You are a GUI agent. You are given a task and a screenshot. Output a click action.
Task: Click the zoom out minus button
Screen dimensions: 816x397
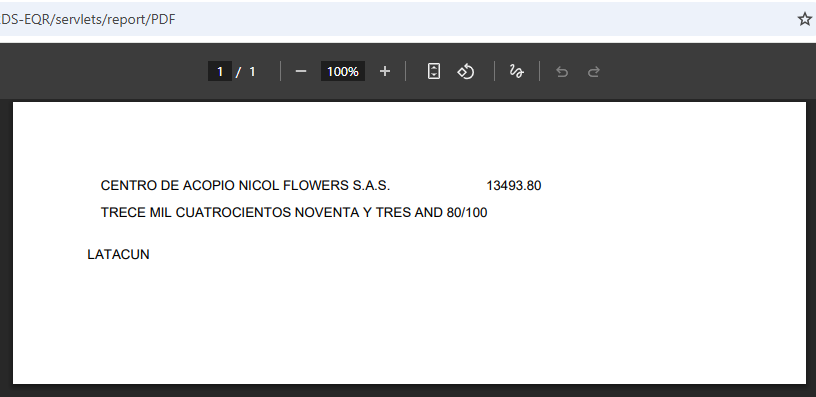301,71
